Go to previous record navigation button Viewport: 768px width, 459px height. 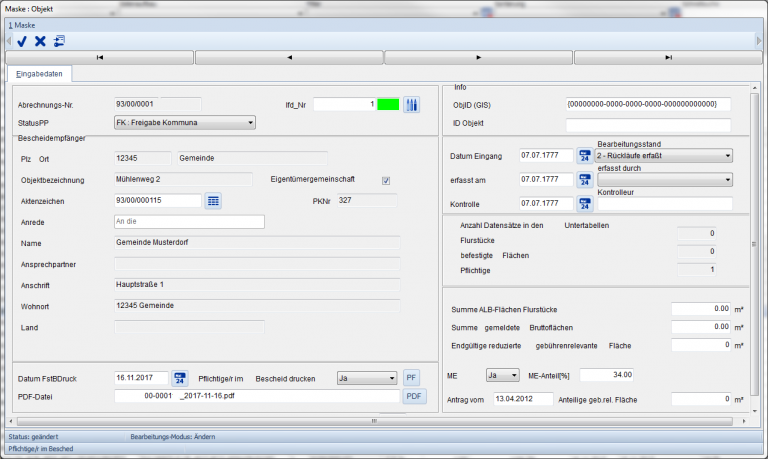pos(289,57)
